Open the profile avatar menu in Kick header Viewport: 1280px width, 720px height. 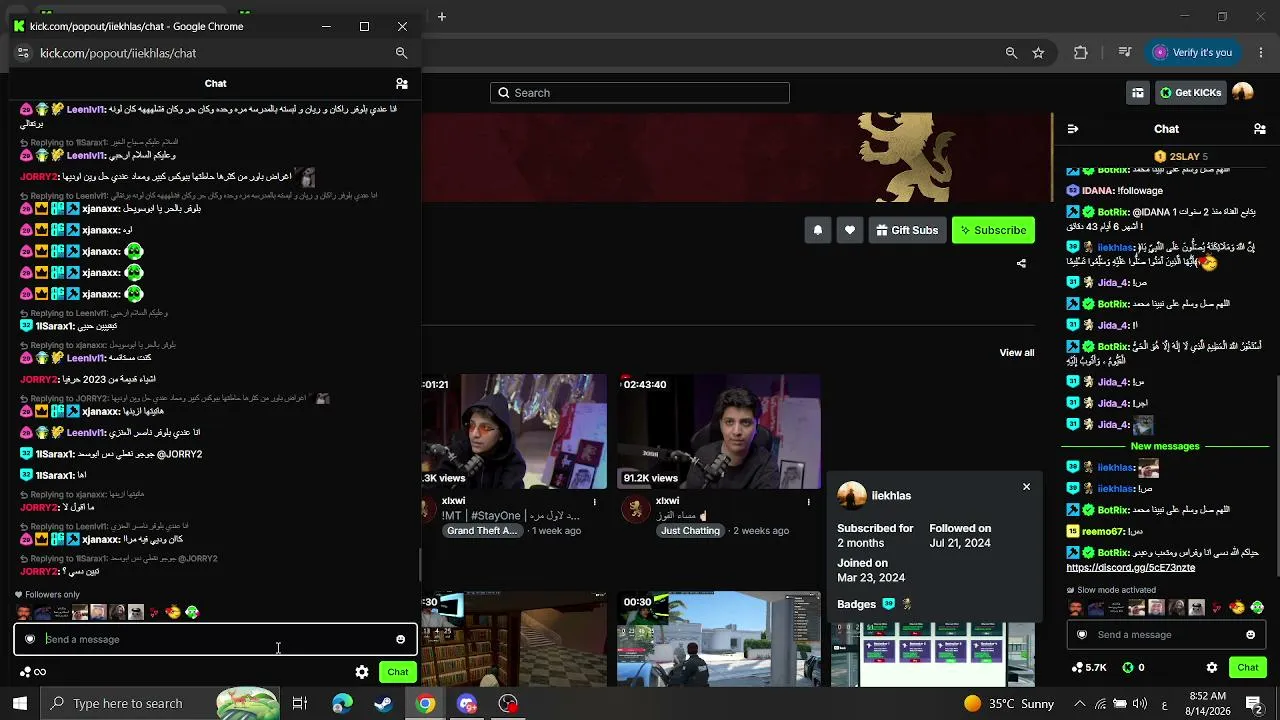point(1242,92)
